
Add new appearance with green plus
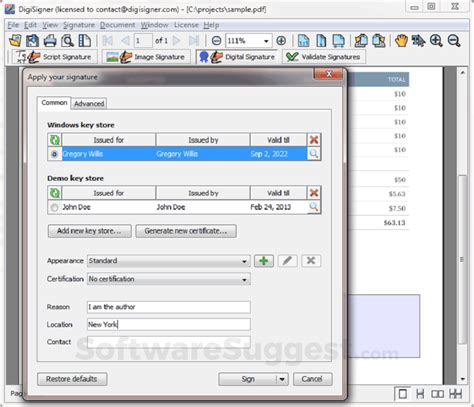(264, 261)
